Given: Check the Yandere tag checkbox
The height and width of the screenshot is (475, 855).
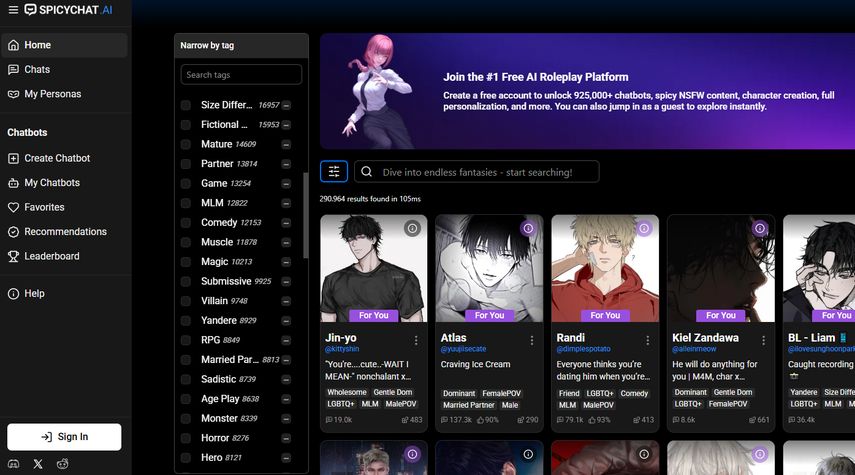Looking at the screenshot, I should coord(186,321).
